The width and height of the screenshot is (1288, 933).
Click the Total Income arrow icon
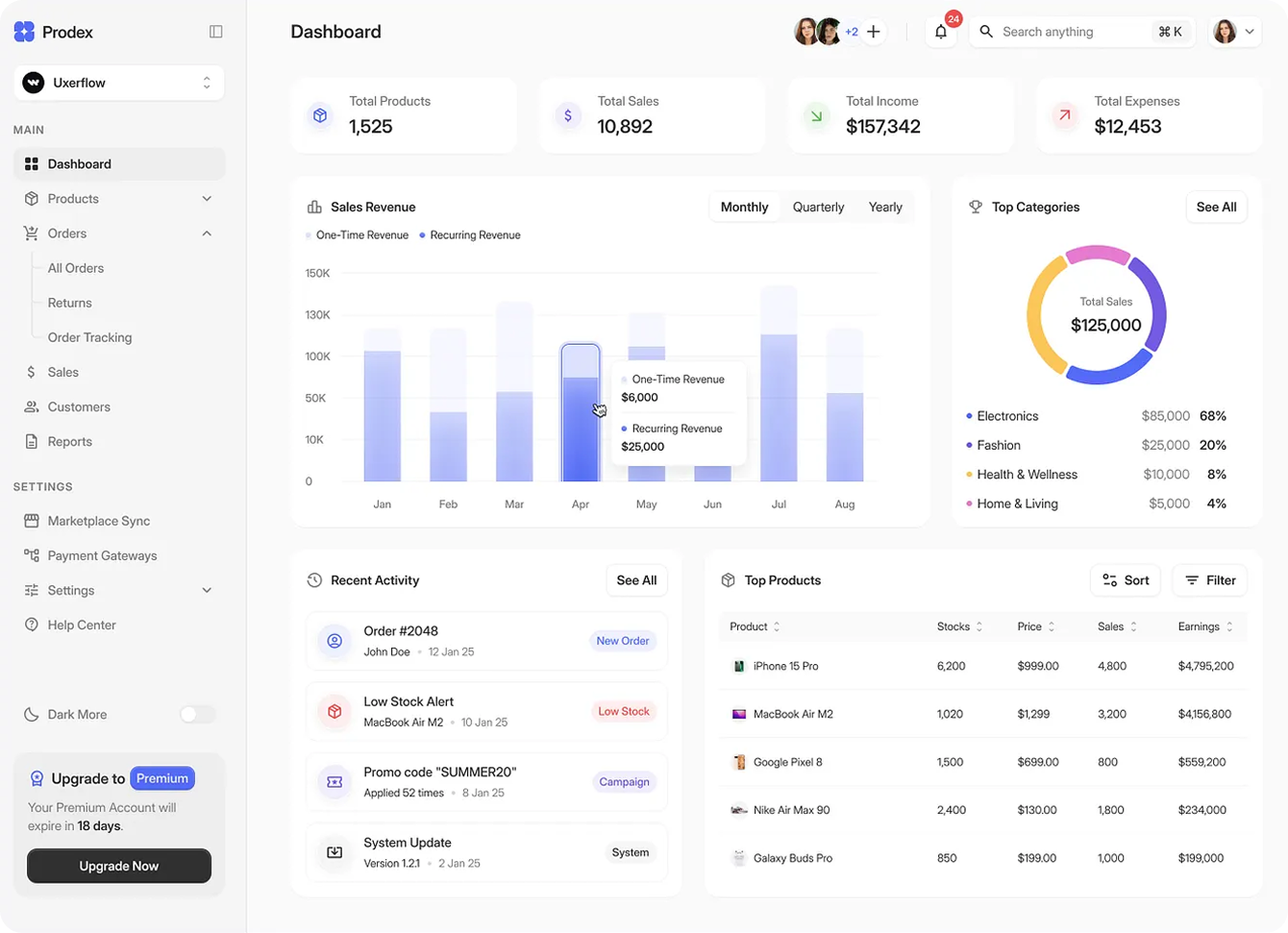click(x=816, y=115)
